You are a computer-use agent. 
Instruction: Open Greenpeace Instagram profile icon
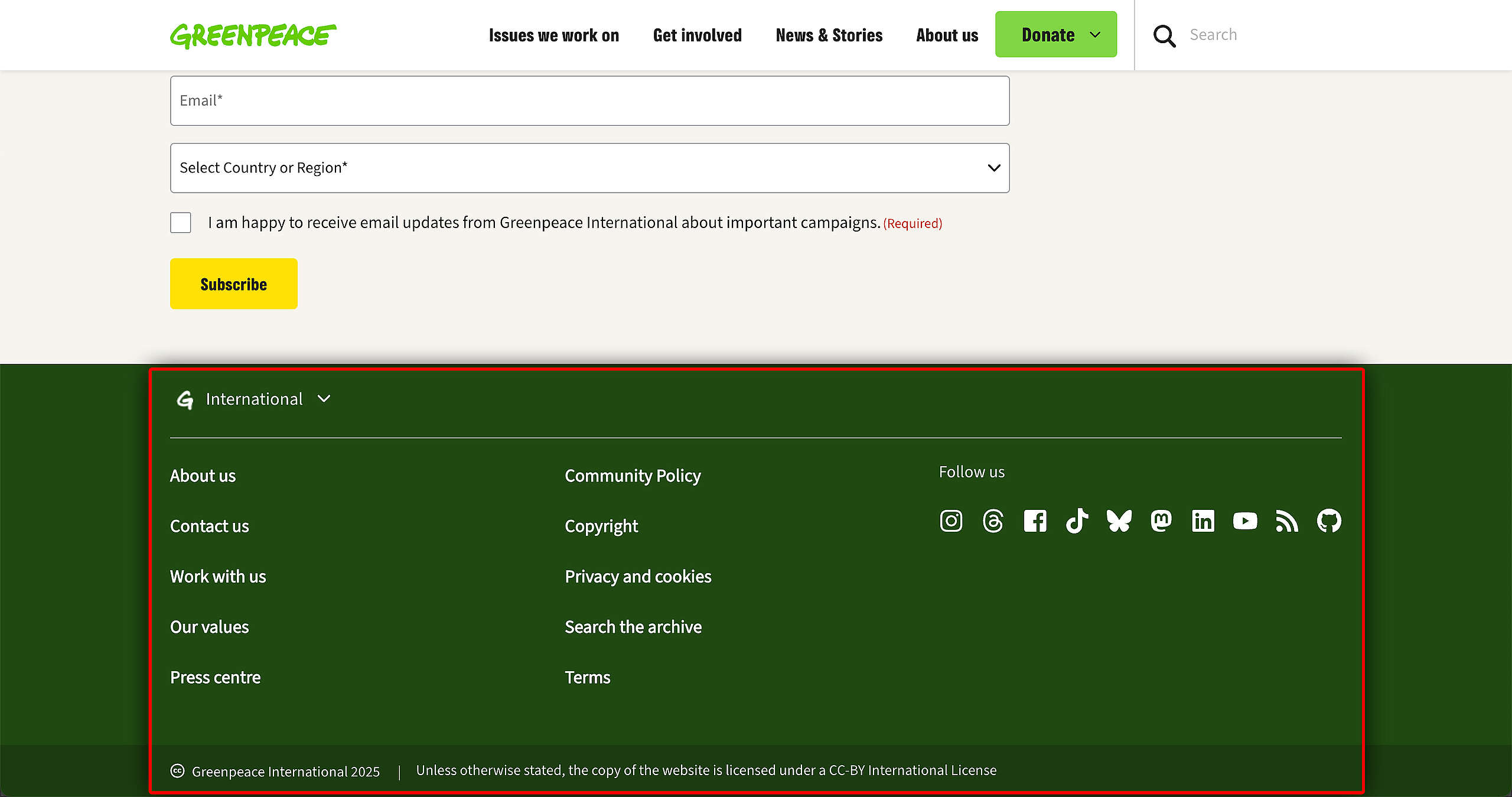click(x=951, y=521)
